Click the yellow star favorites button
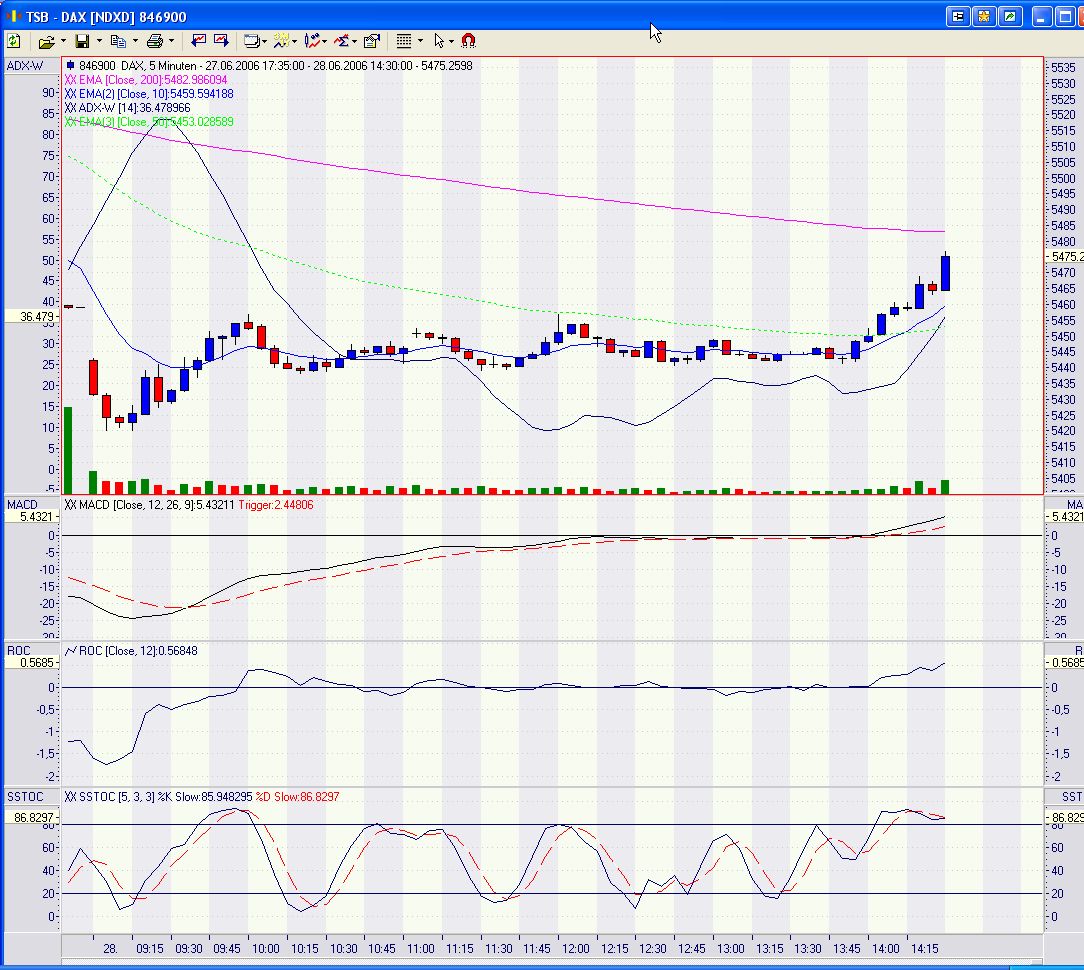Viewport: 1084px width, 970px height. (x=984, y=16)
